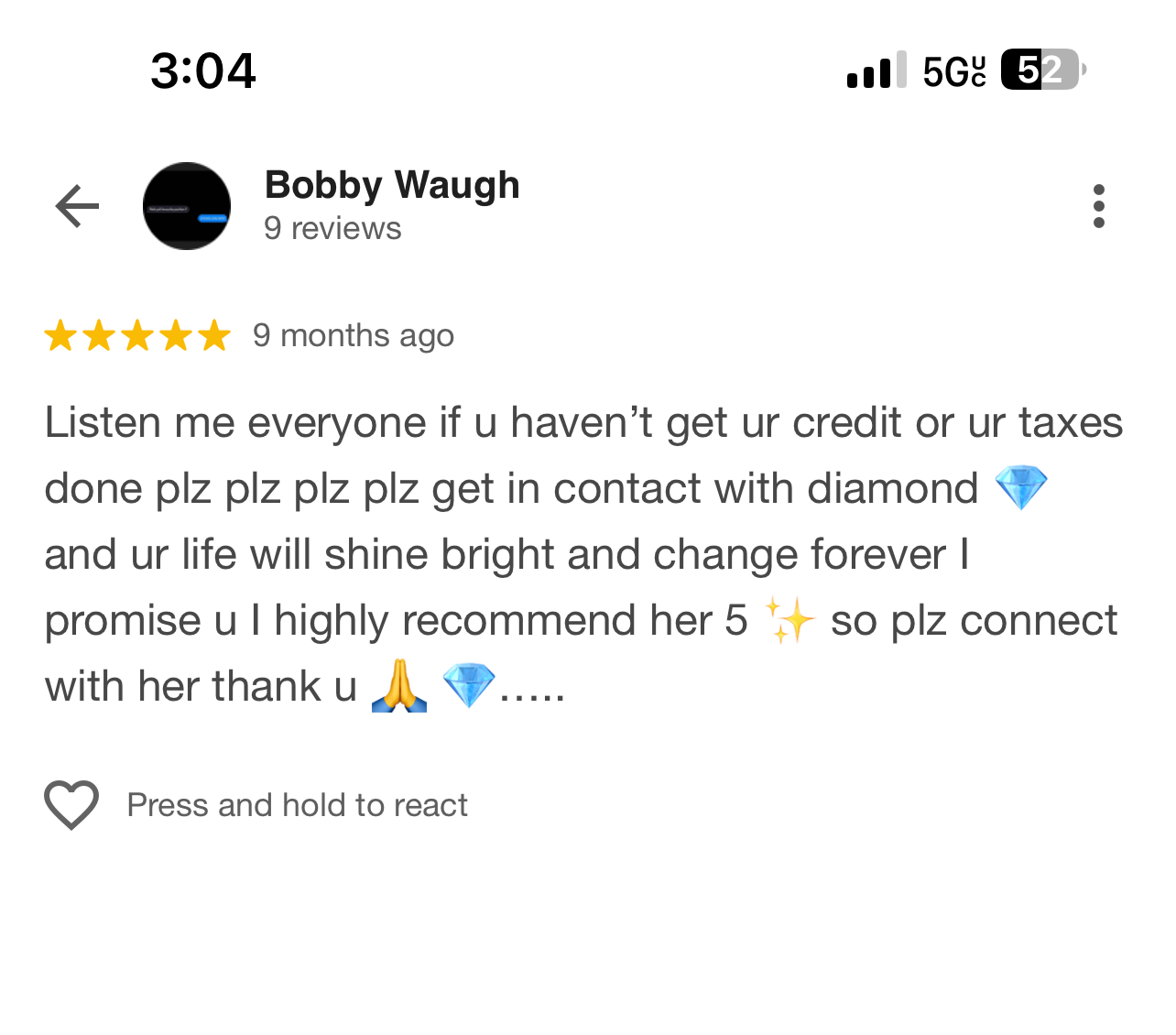Tap the back arrow icon
The width and height of the screenshot is (1176, 1035).
click(x=77, y=205)
